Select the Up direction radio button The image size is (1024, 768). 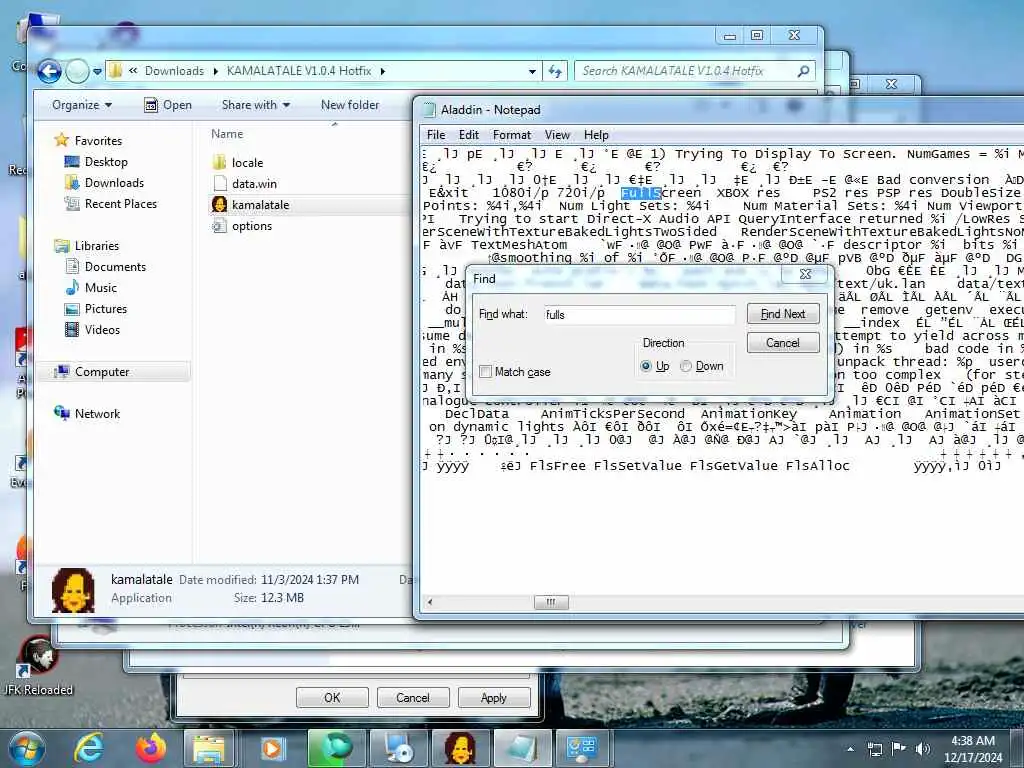point(646,366)
